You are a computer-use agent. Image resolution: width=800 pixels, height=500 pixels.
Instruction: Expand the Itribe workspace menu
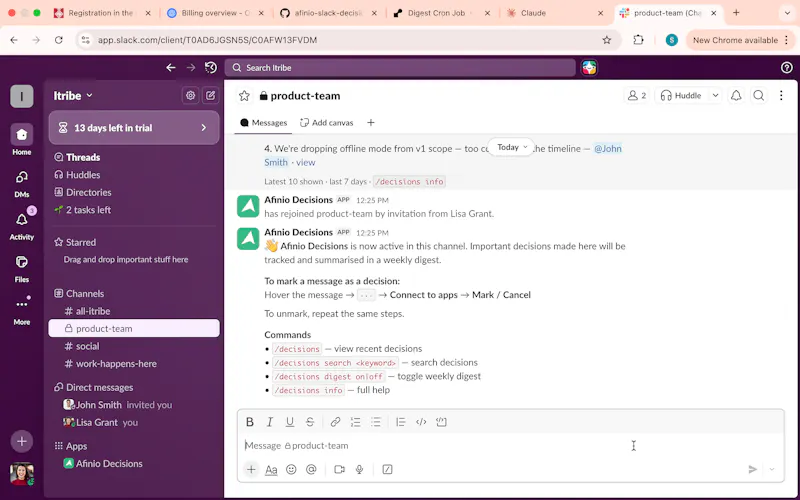(73, 95)
